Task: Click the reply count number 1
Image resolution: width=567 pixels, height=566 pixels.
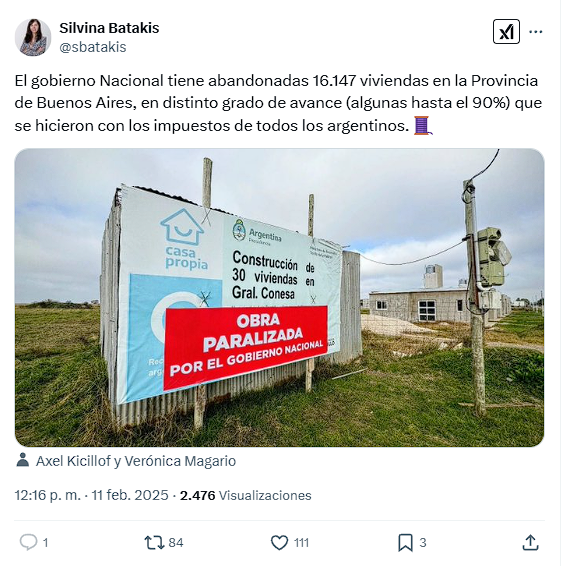Action: [x=46, y=542]
